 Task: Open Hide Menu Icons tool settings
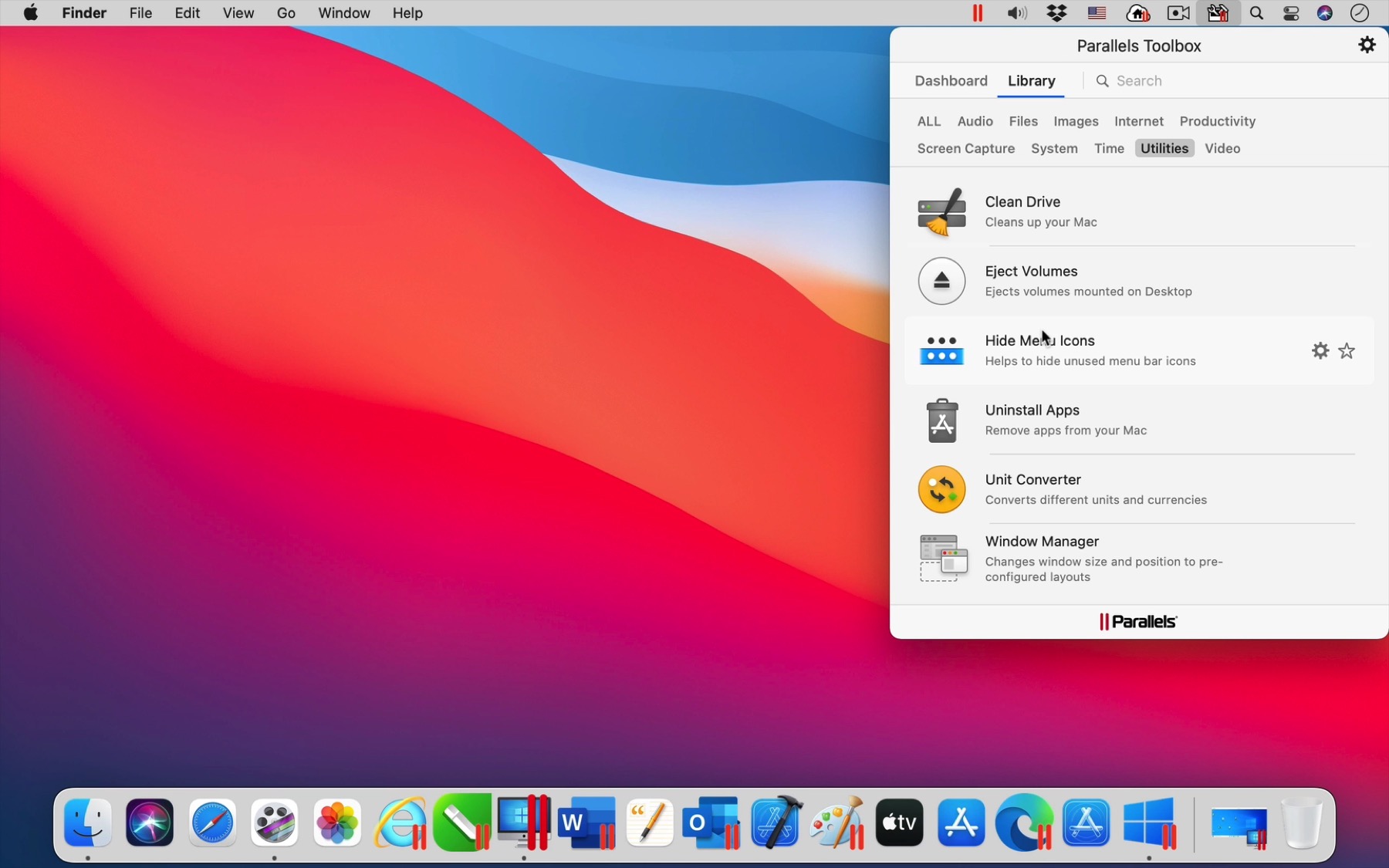[x=1319, y=350]
